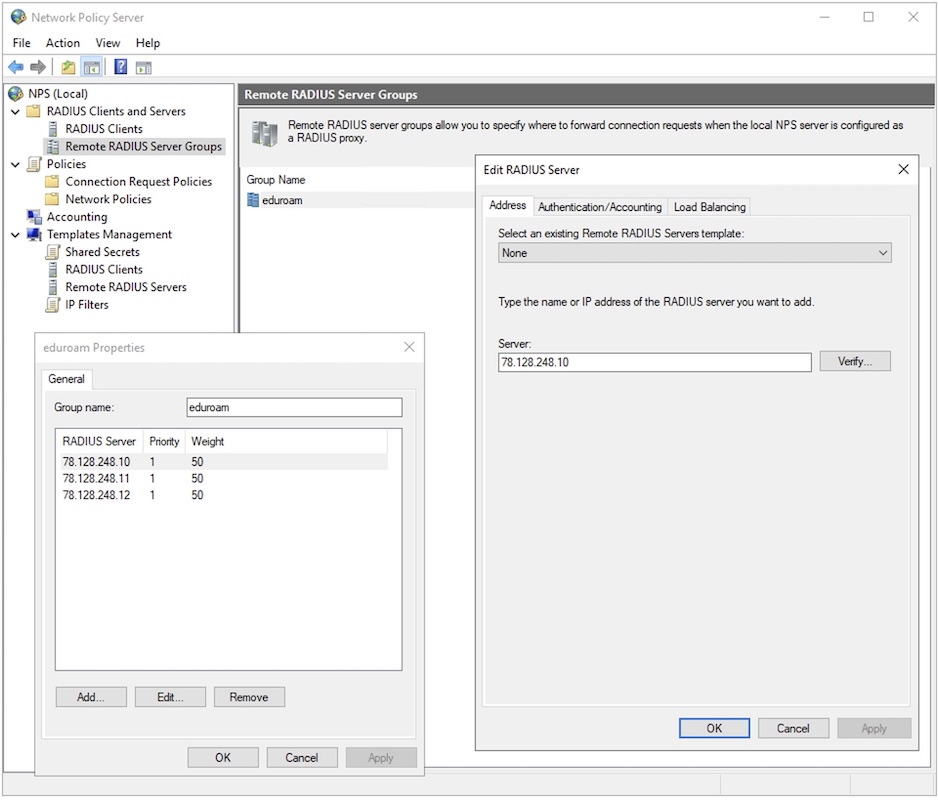Select the IP Filters tree item

(x=87, y=305)
